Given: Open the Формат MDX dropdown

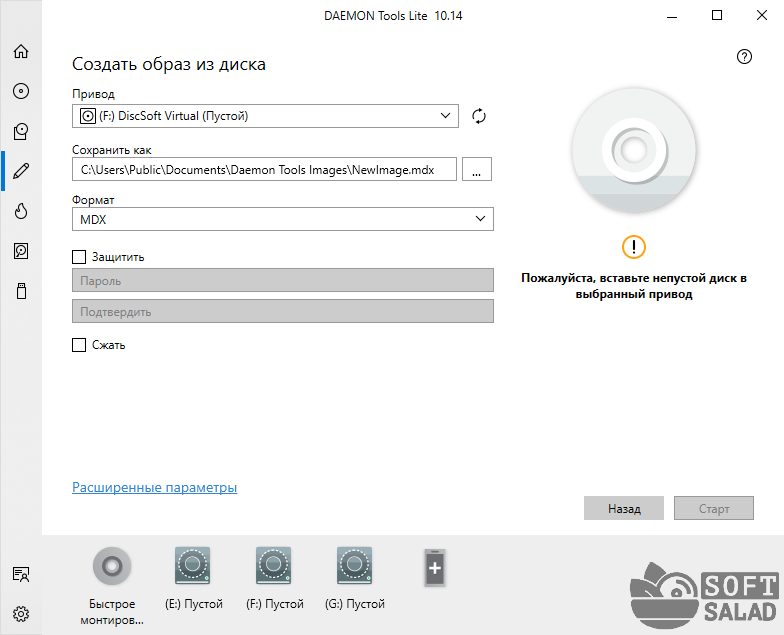Looking at the screenshot, I should 282,219.
